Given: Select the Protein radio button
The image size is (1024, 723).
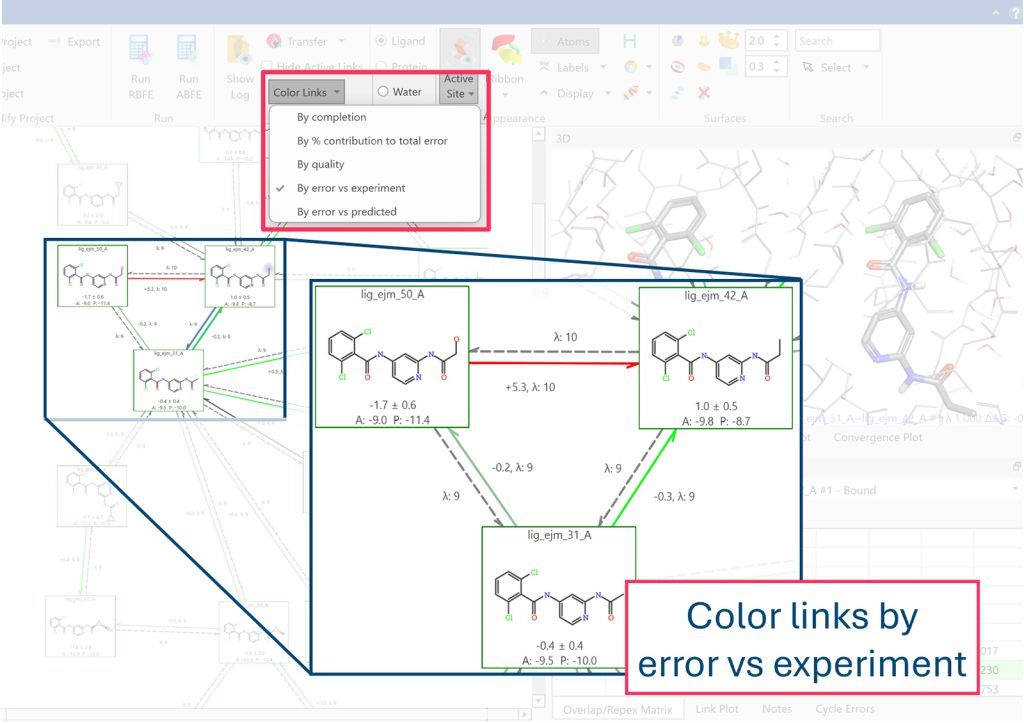Looking at the screenshot, I should [x=381, y=66].
